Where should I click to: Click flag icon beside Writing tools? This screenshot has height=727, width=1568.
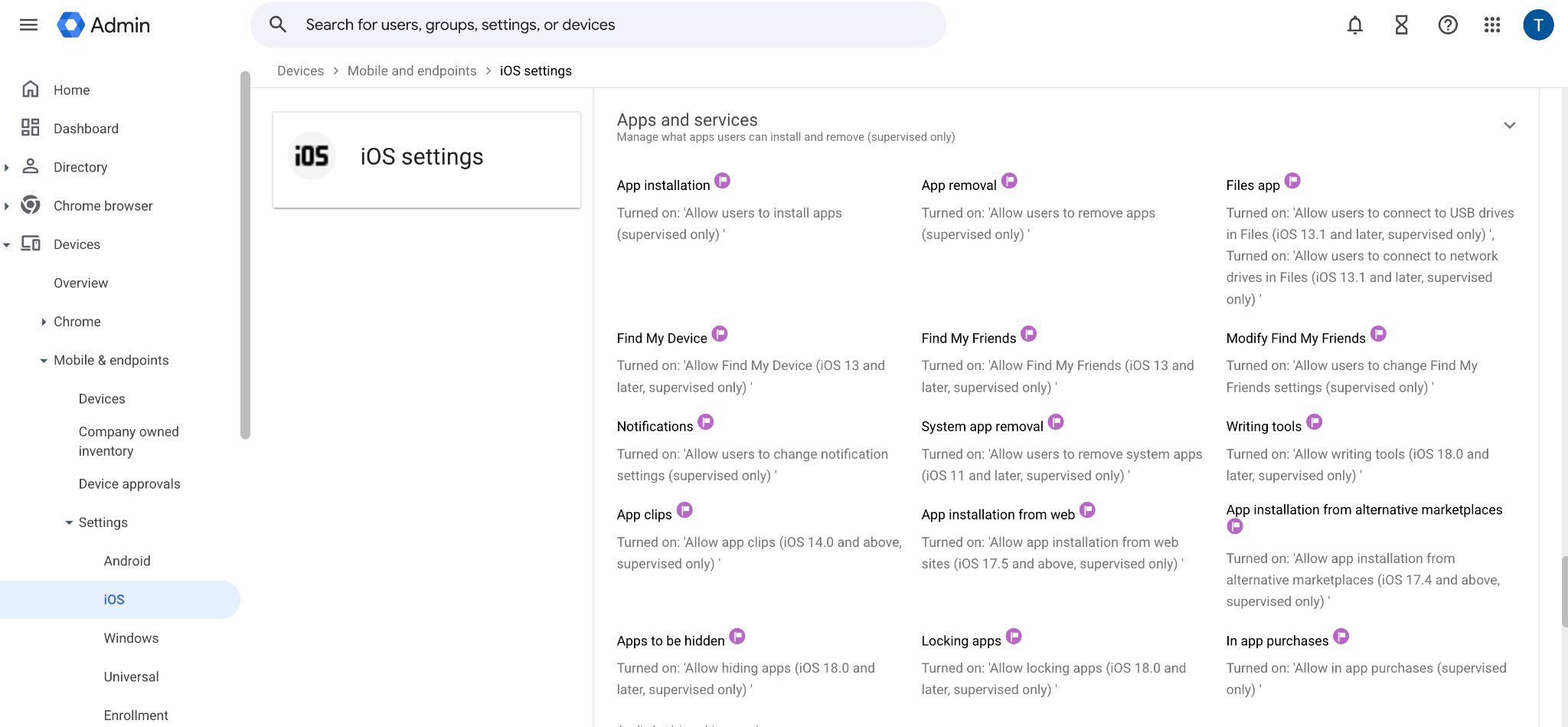click(x=1315, y=422)
